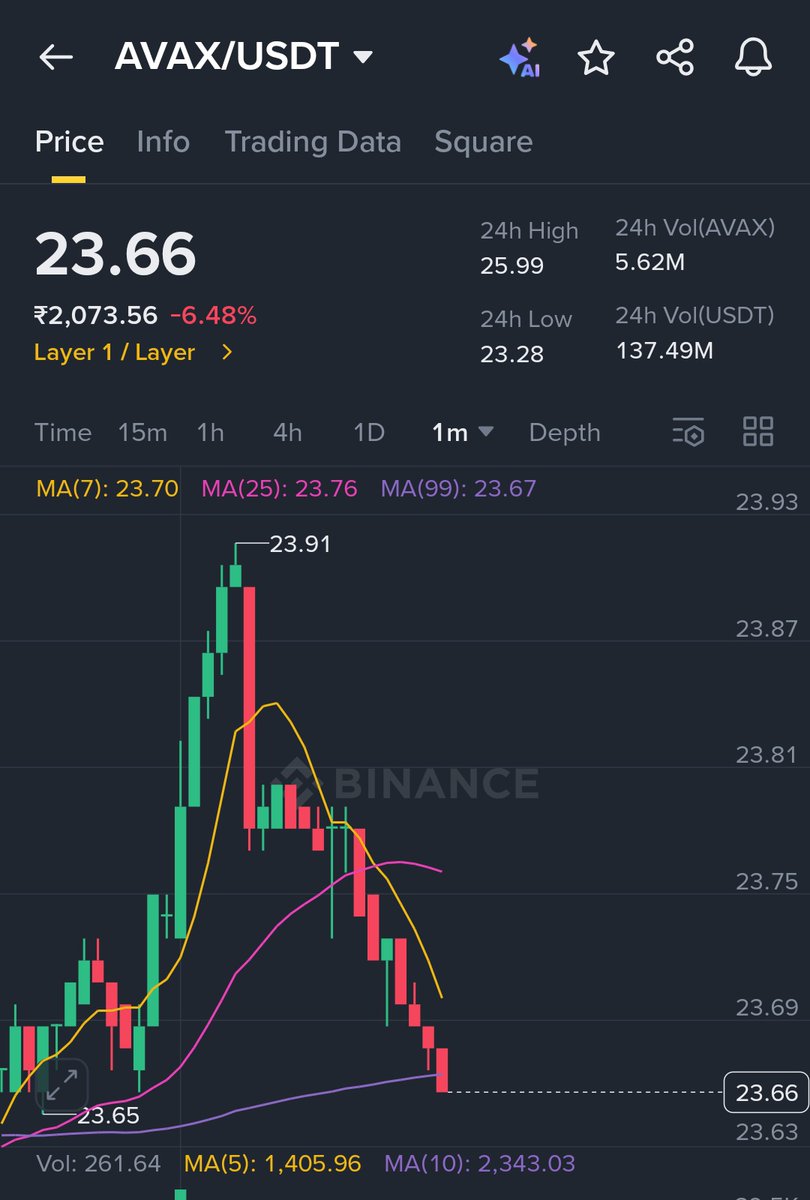Image resolution: width=810 pixels, height=1200 pixels.
Task: Tap the -6.48% change value
Action: point(213,316)
